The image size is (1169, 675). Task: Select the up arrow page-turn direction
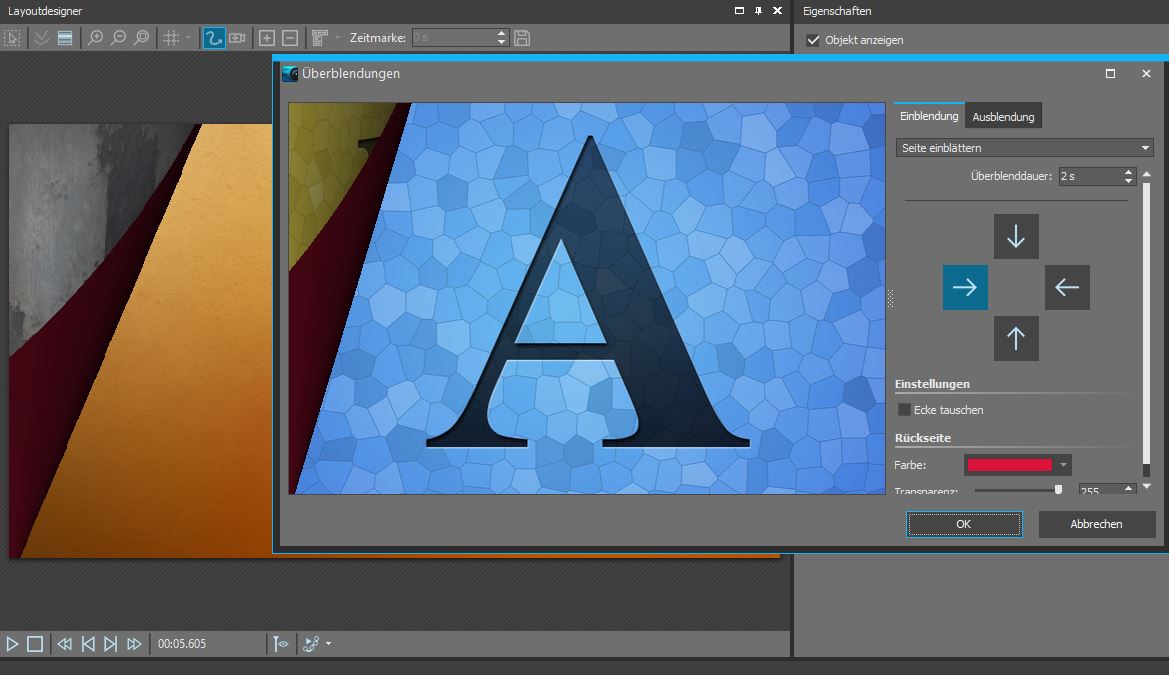pyautogui.click(x=1016, y=339)
